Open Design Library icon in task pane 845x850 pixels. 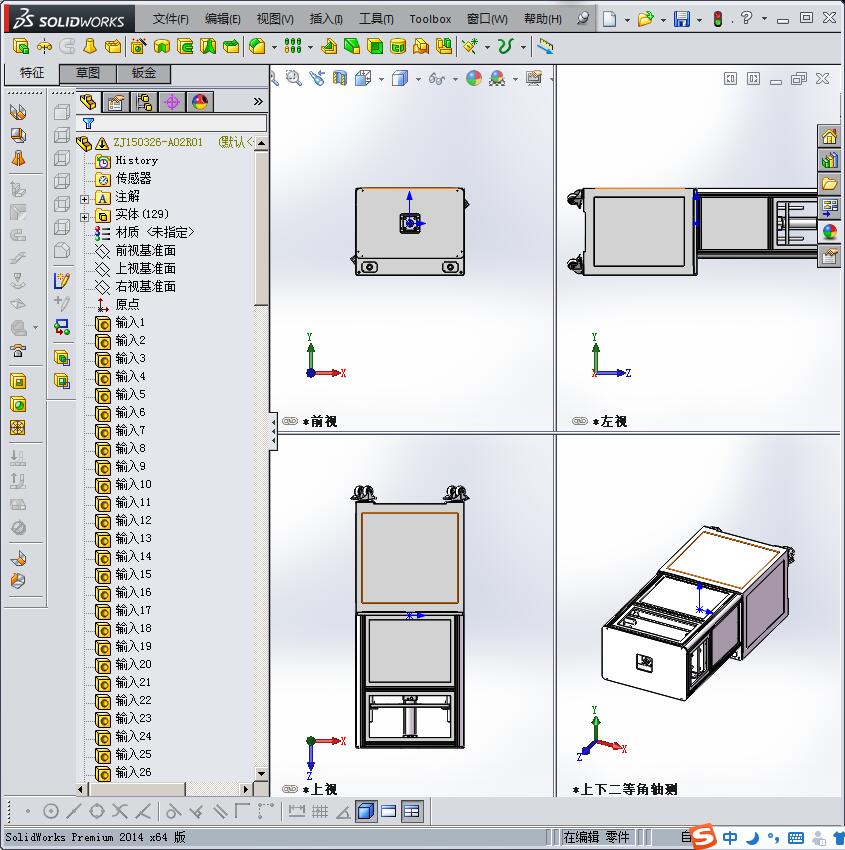829,160
